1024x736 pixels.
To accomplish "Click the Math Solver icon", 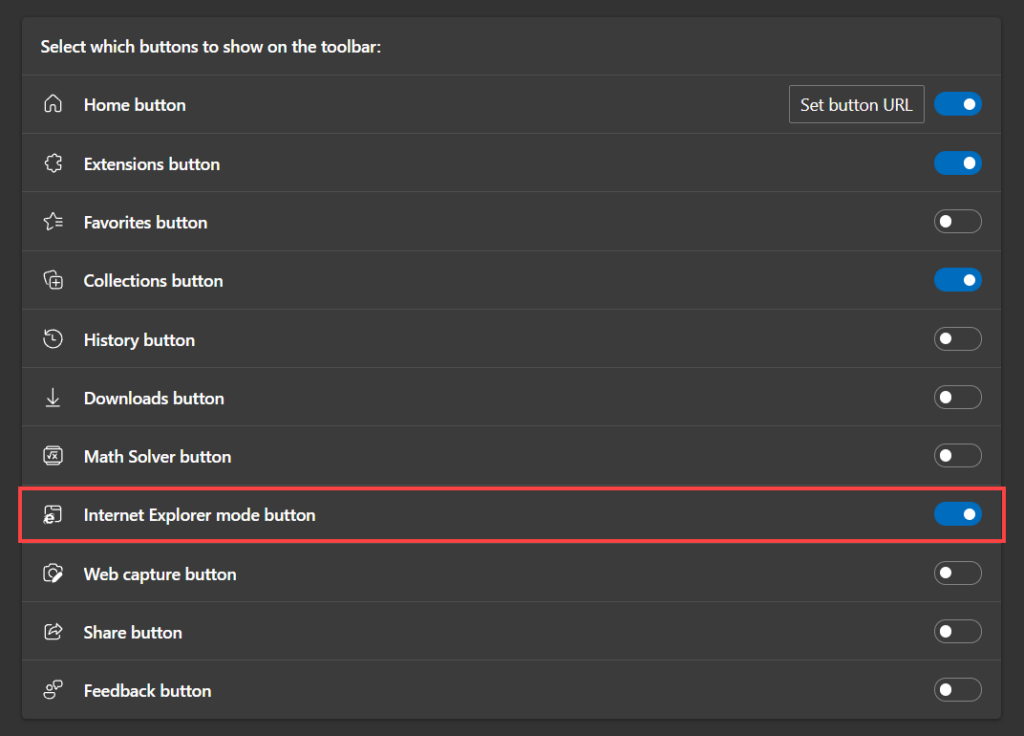I will coord(53,456).
